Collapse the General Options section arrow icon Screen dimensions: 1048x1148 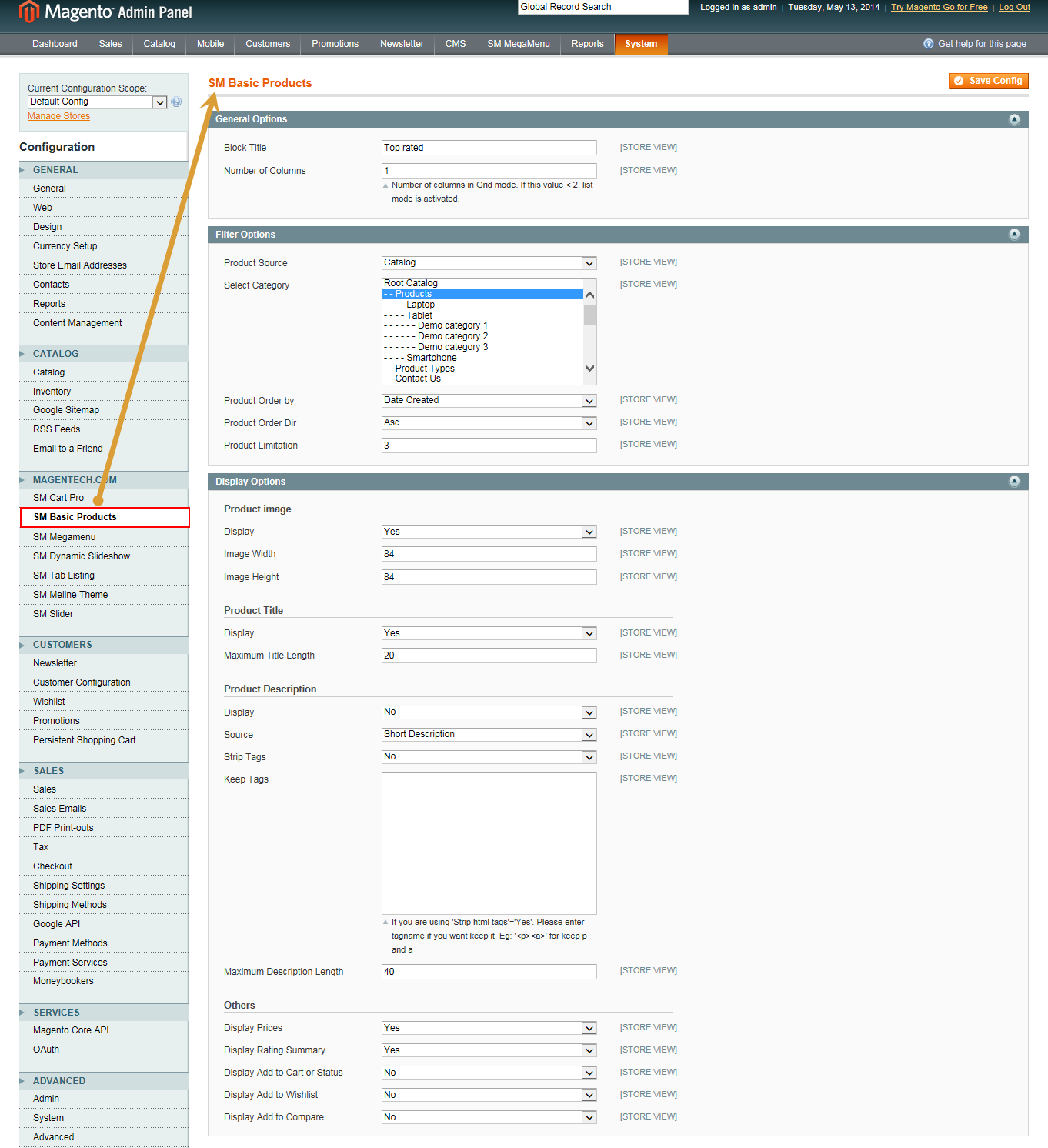click(1014, 119)
